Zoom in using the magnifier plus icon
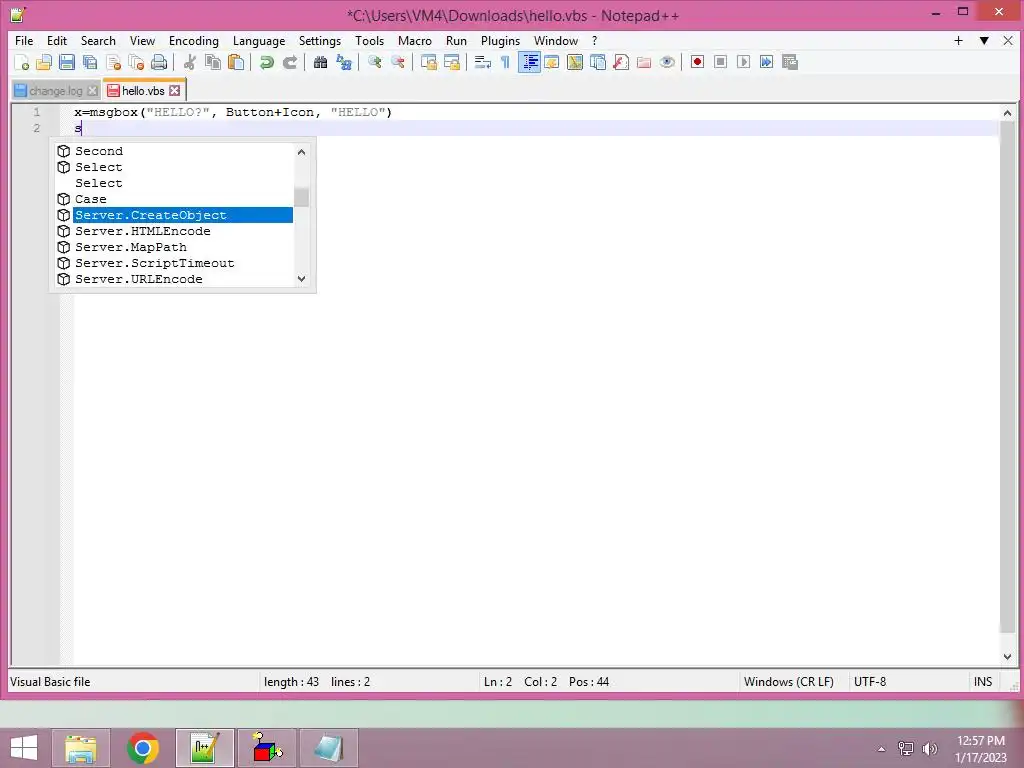1024x768 pixels. pos(374,62)
